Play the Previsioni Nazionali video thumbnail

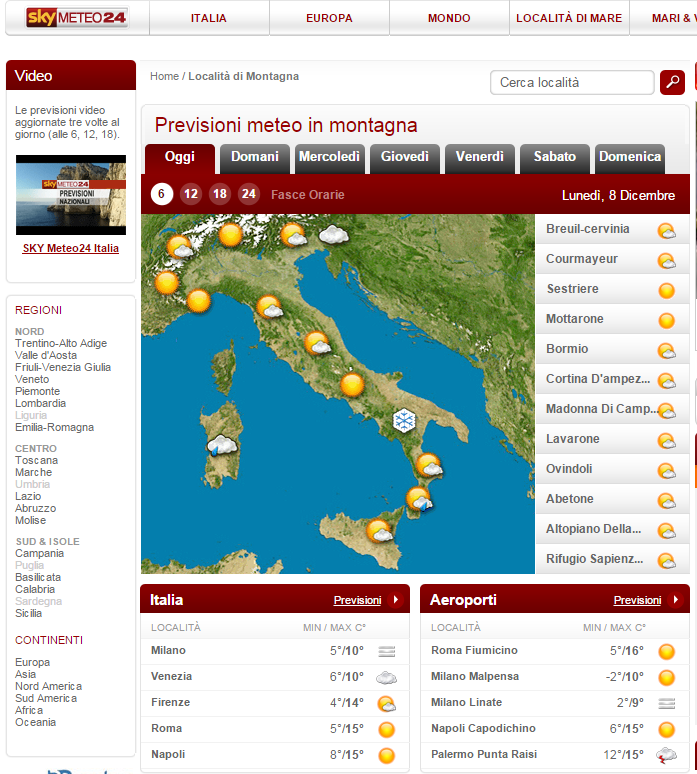click(x=71, y=195)
